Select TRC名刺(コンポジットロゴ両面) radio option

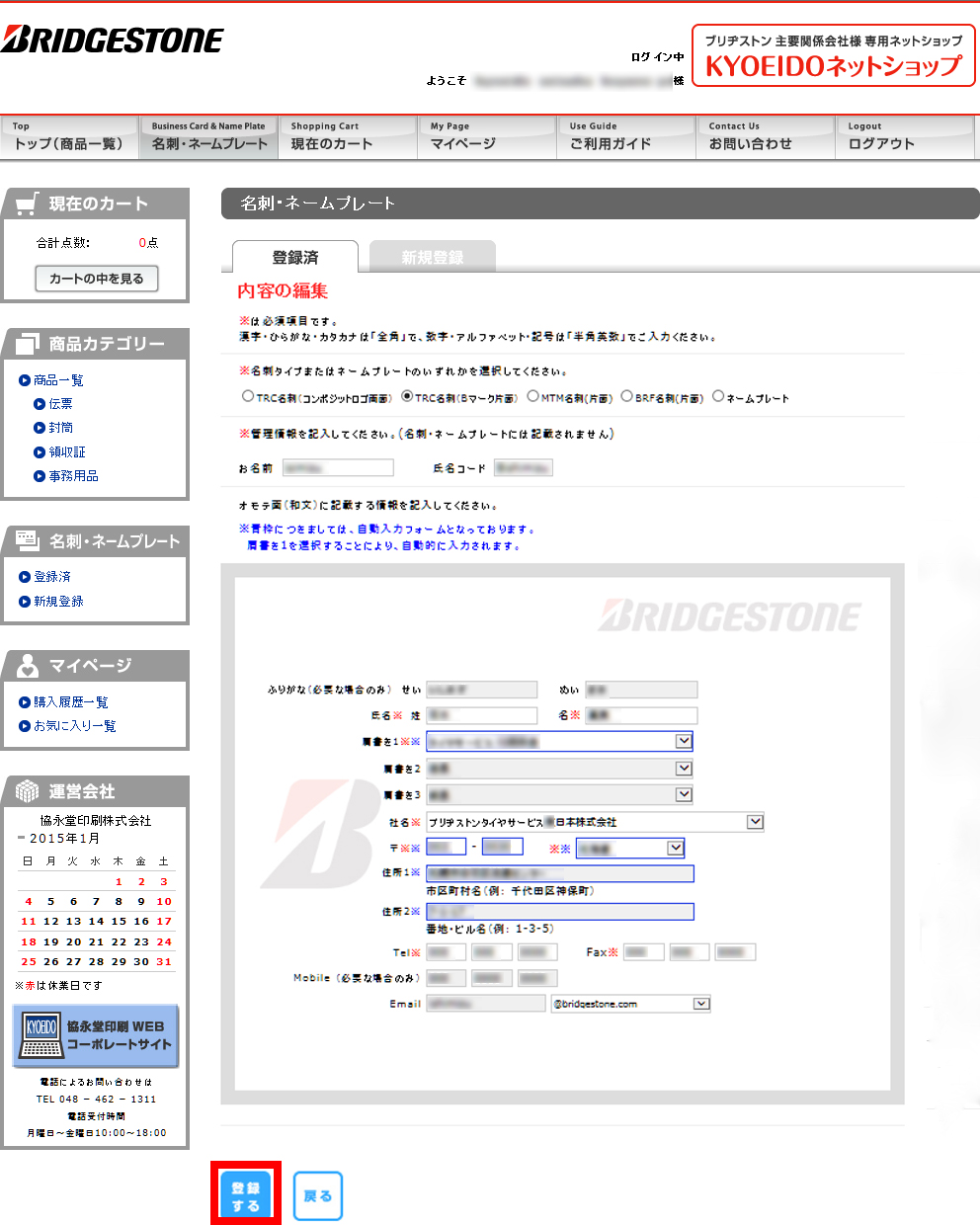pos(248,396)
